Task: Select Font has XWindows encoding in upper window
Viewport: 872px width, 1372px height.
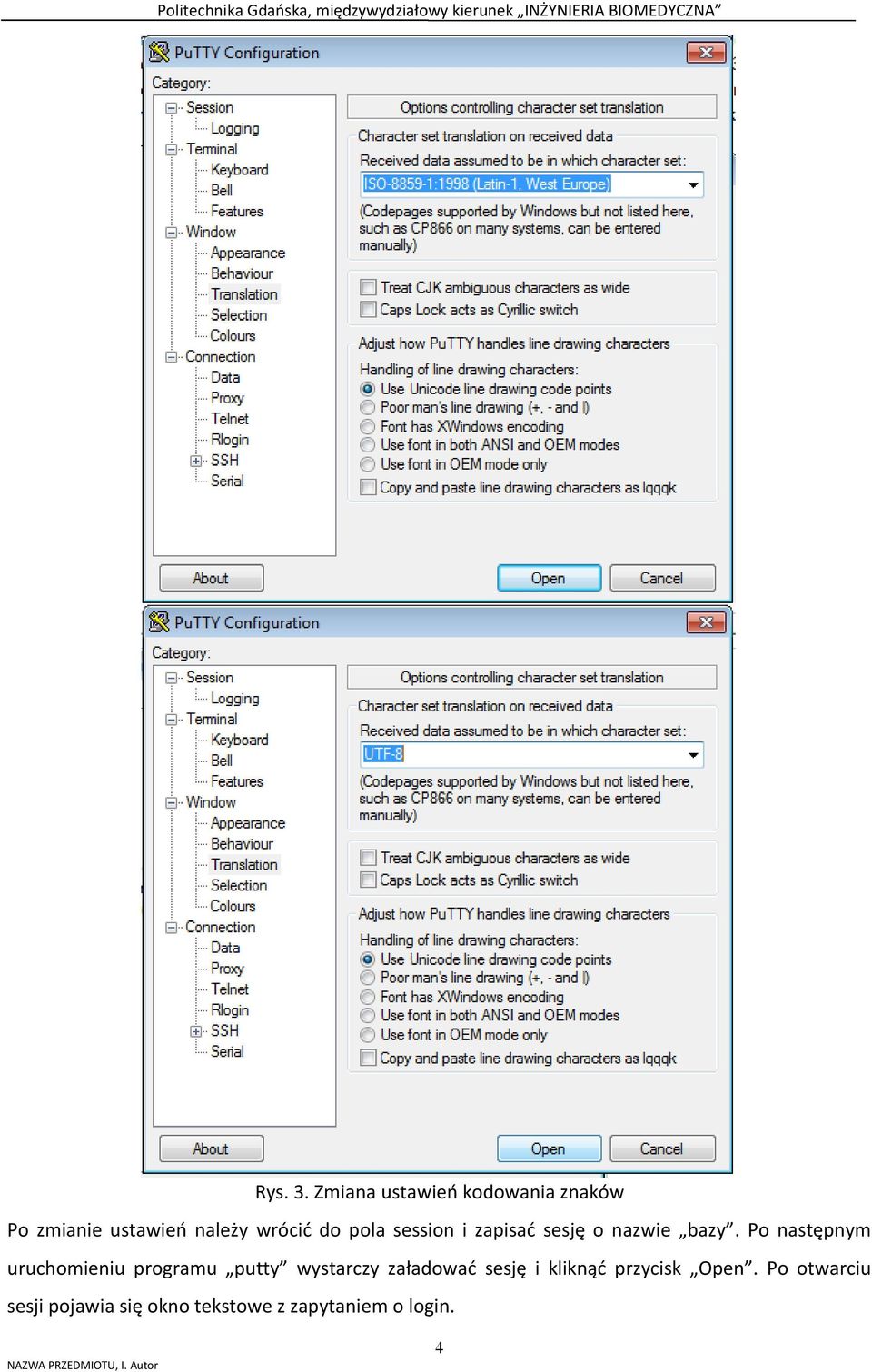Action: (368, 426)
